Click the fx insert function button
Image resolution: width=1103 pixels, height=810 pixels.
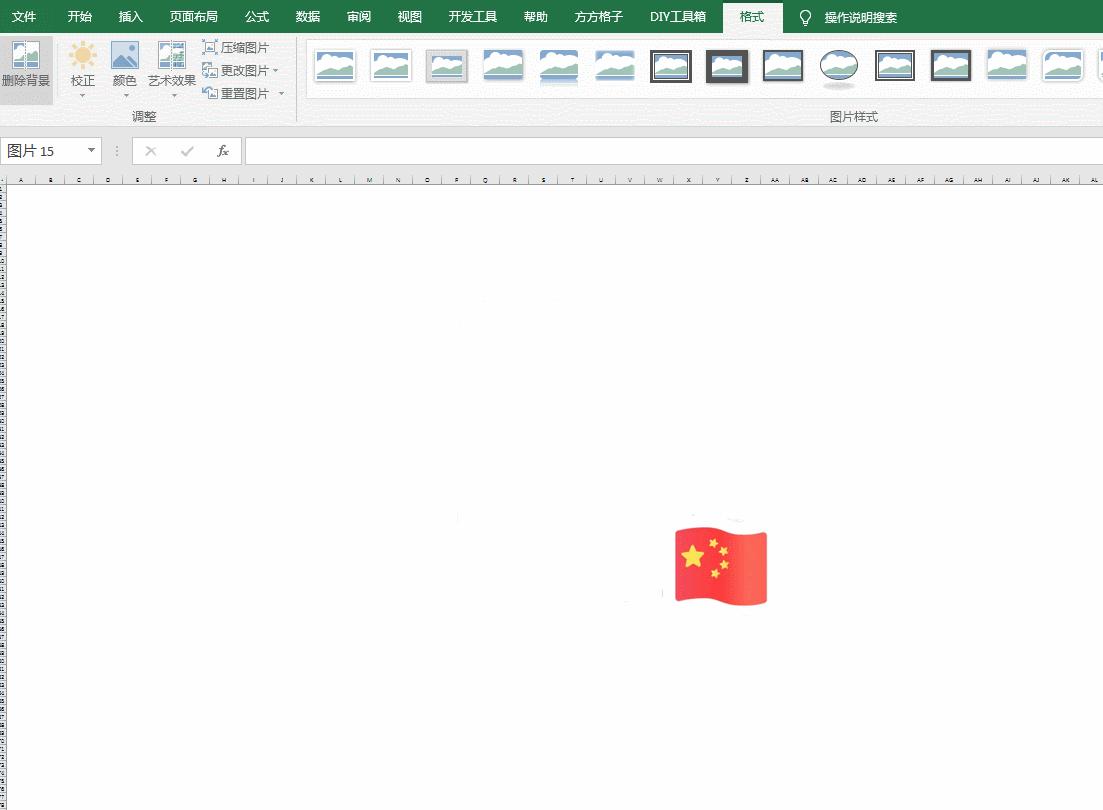tap(223, 151)
